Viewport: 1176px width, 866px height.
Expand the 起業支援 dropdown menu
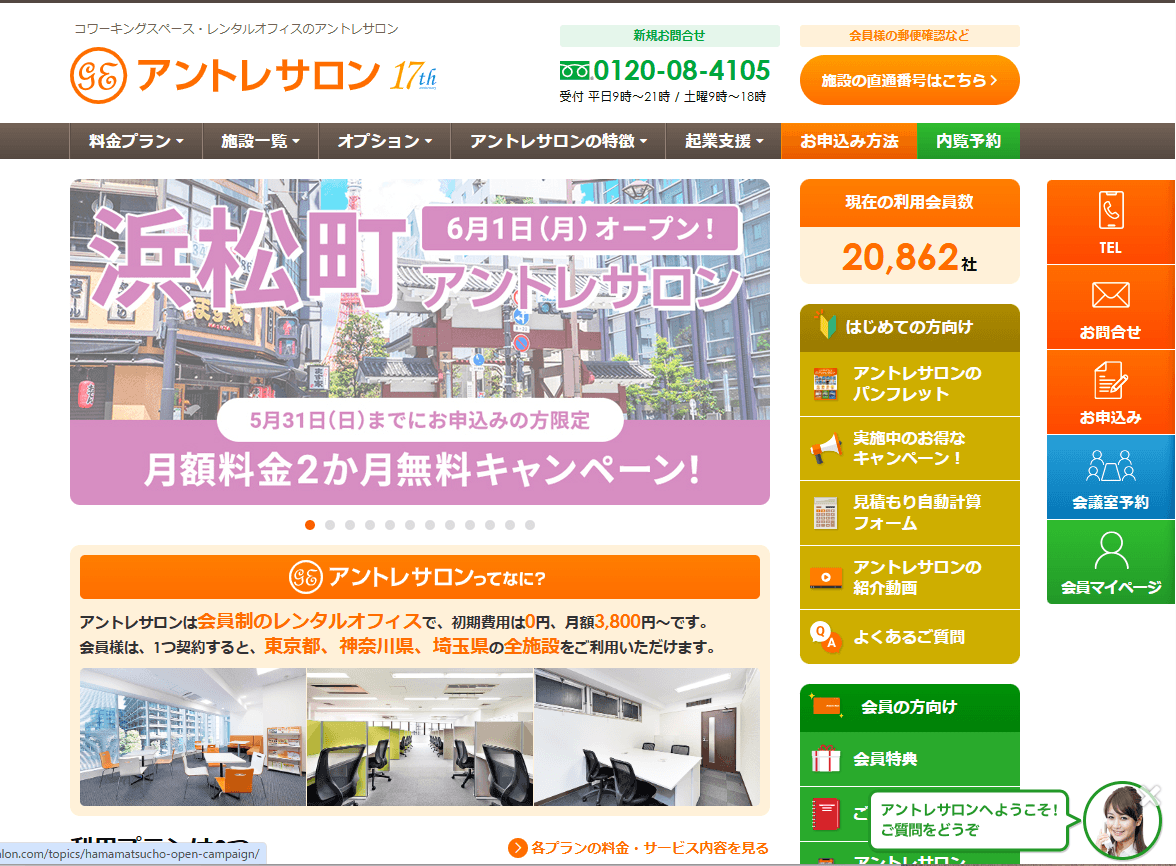coord(724,141)
